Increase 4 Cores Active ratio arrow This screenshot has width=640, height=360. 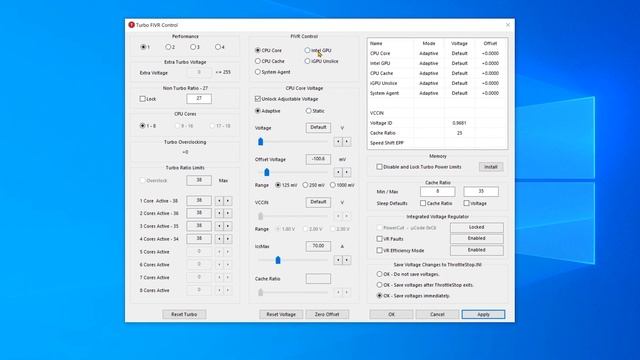pos(228,239)
